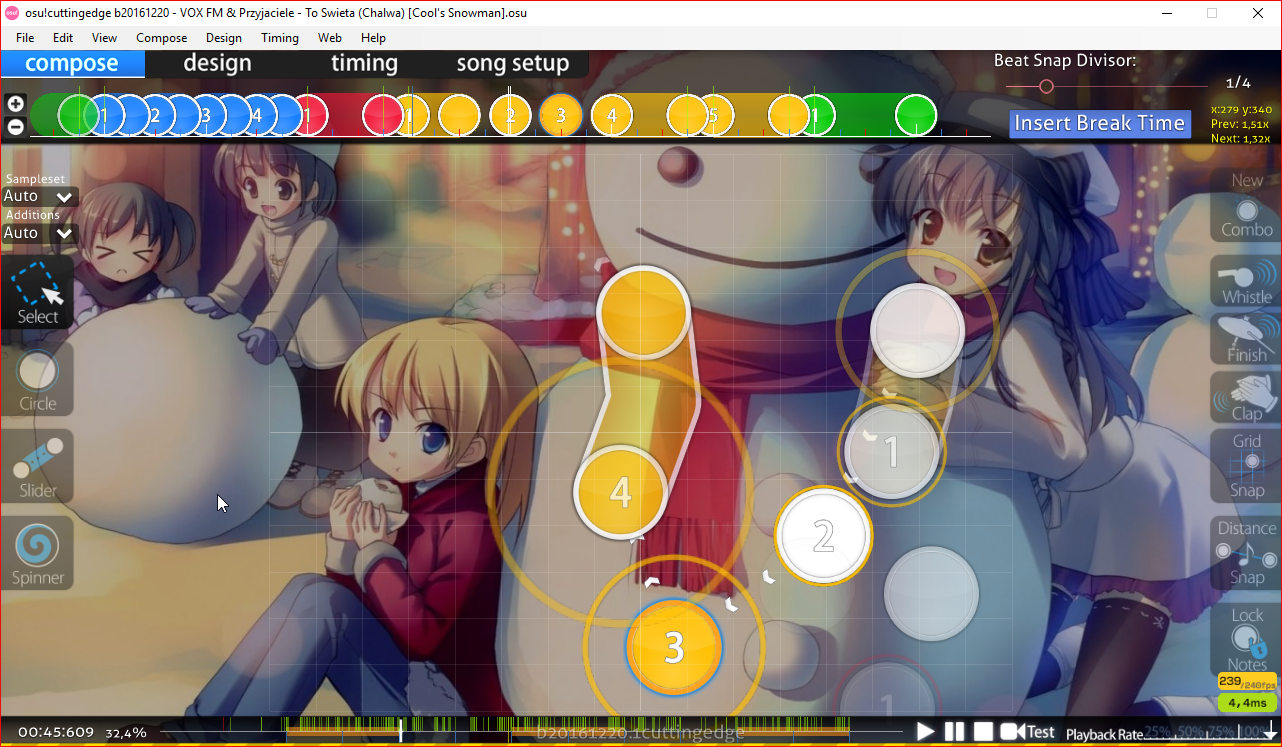The width and height of the screenshot is (1282, 747).
Task: Pick the Slider tool
Action: pos(38,467)
